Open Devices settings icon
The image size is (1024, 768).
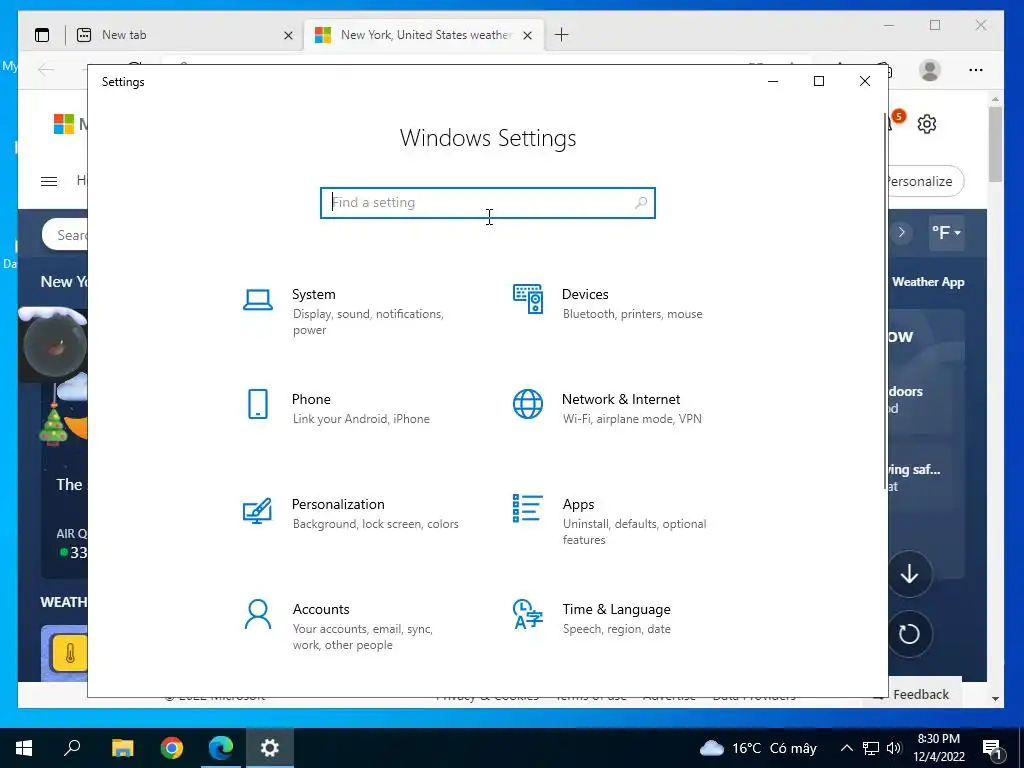[528, 299]
